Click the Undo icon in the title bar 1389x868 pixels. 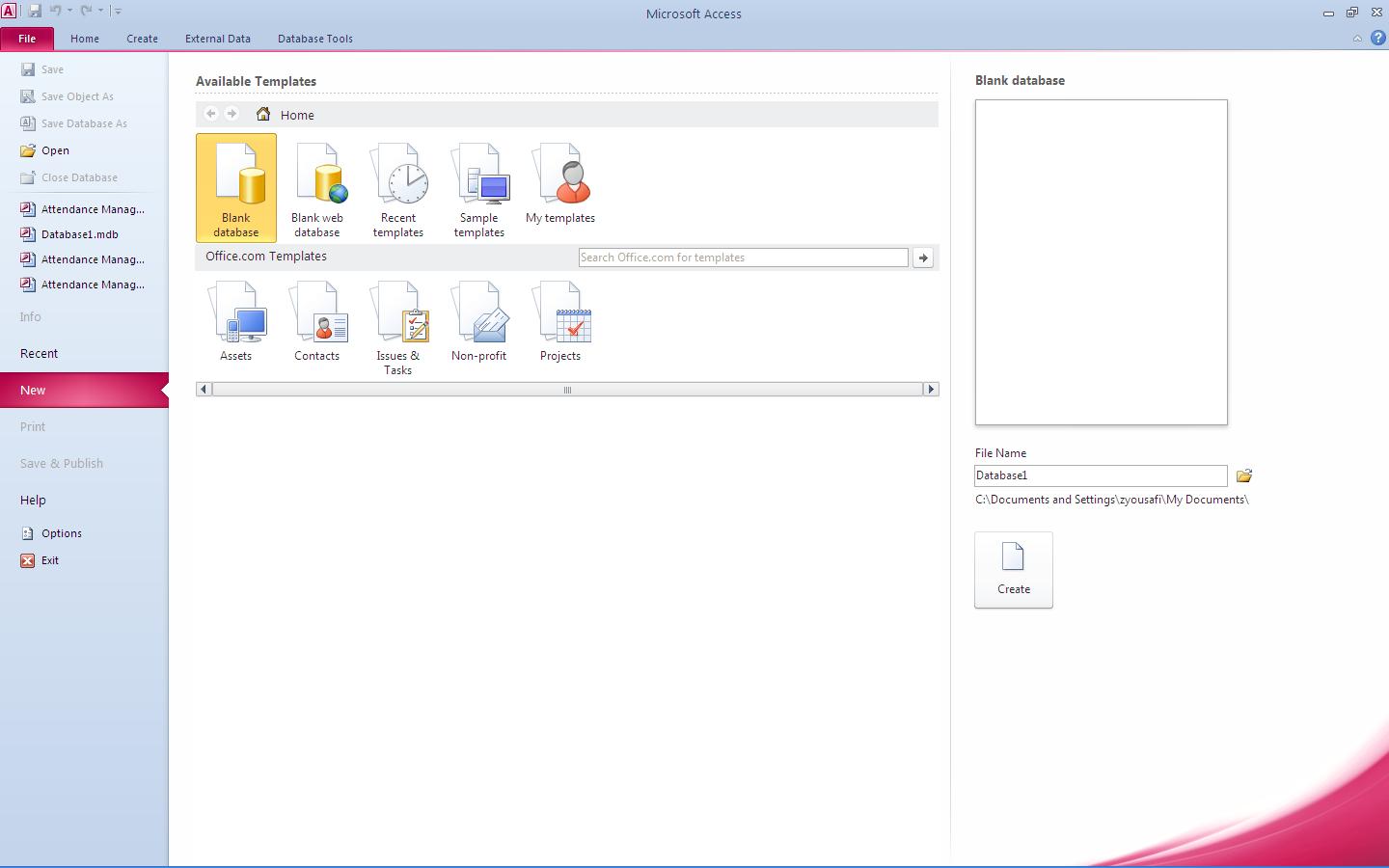55,11
